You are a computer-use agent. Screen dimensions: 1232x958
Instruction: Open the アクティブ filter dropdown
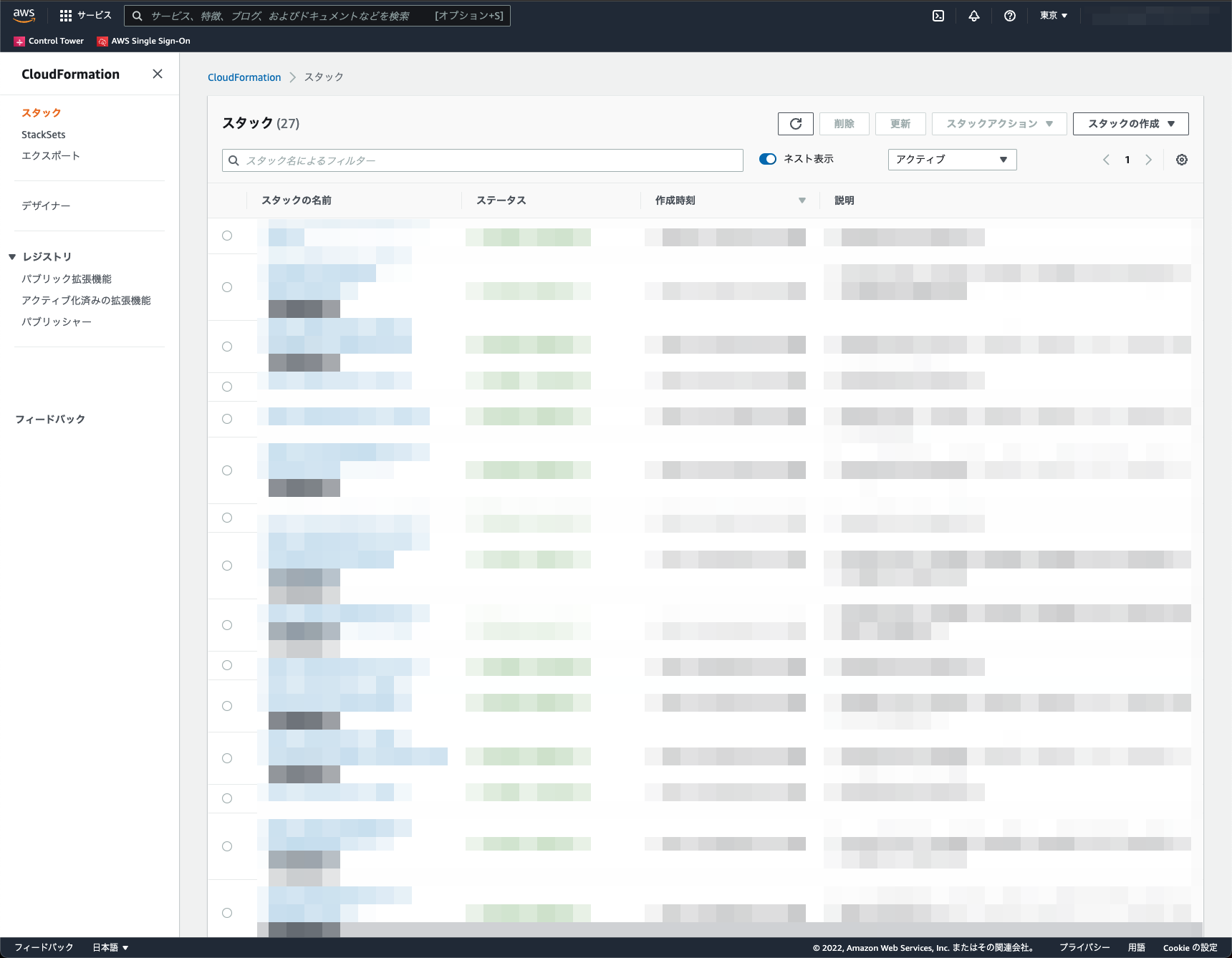pyautogui.click(x=952, y=159)
